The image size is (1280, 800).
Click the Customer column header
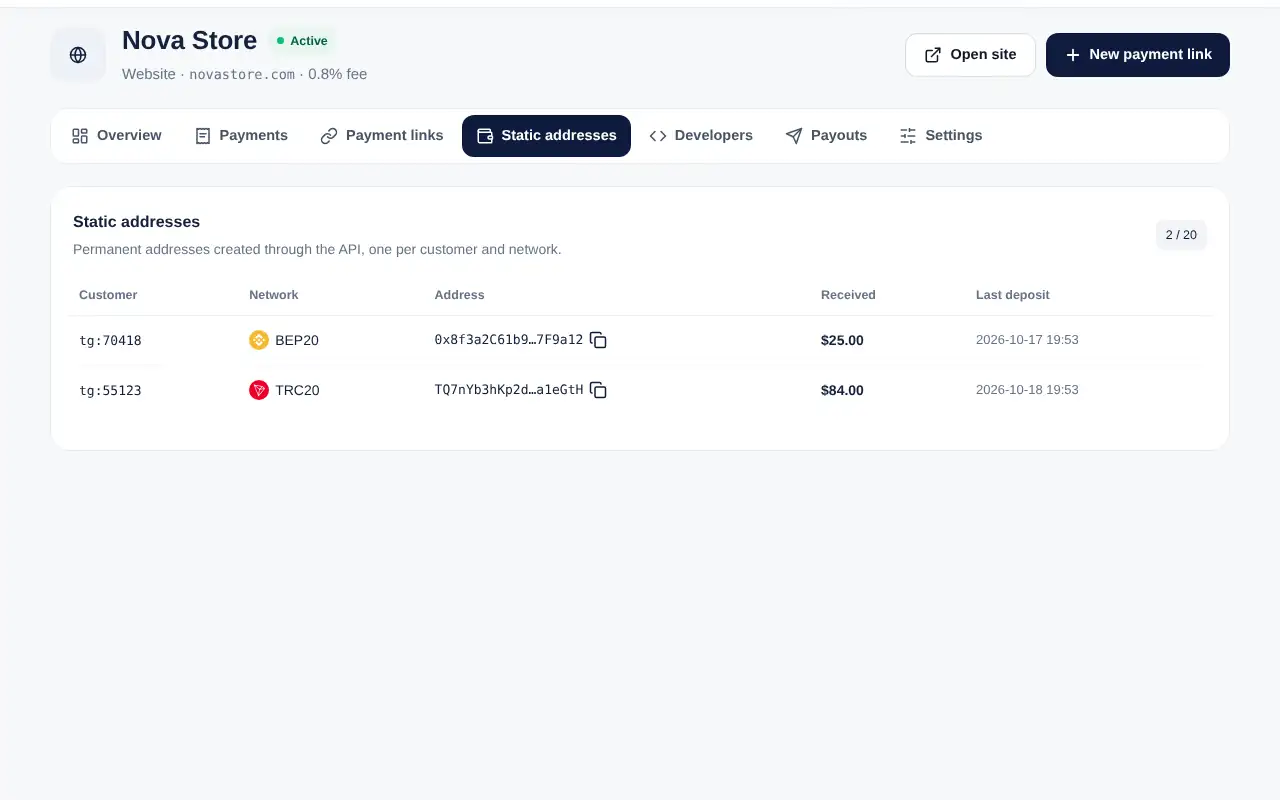click(x=108, y=295)
